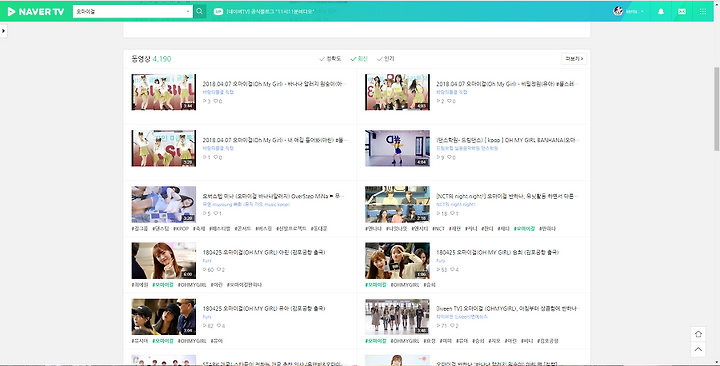Go to page top with arrow button
The width and height of the screenshot is (720, 366).
(698, 349)
